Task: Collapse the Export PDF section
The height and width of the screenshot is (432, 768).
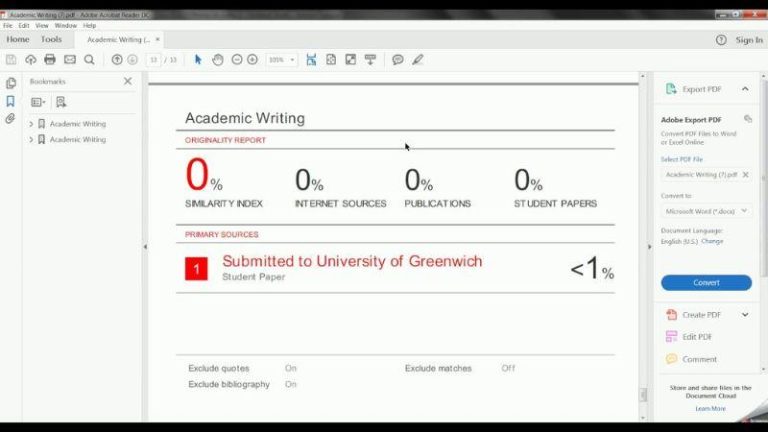Action: tap(745, 89)
